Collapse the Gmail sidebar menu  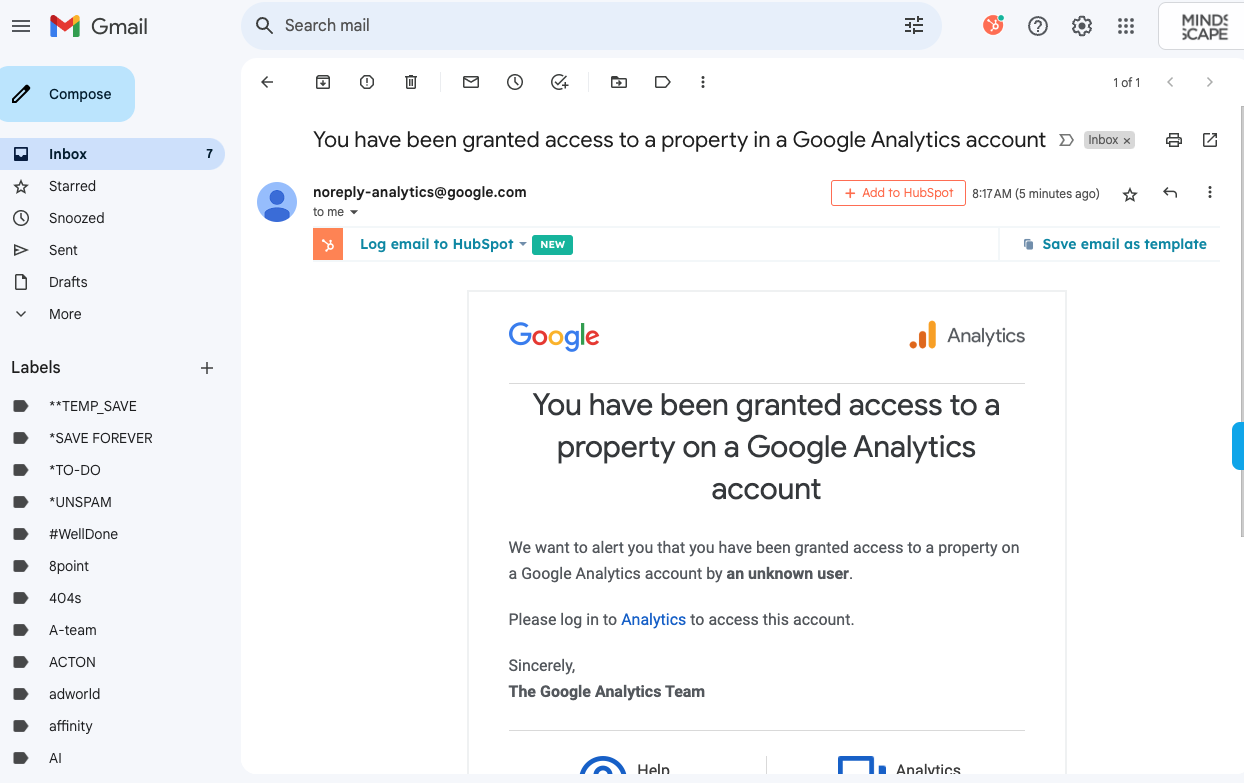click(20, 25)
